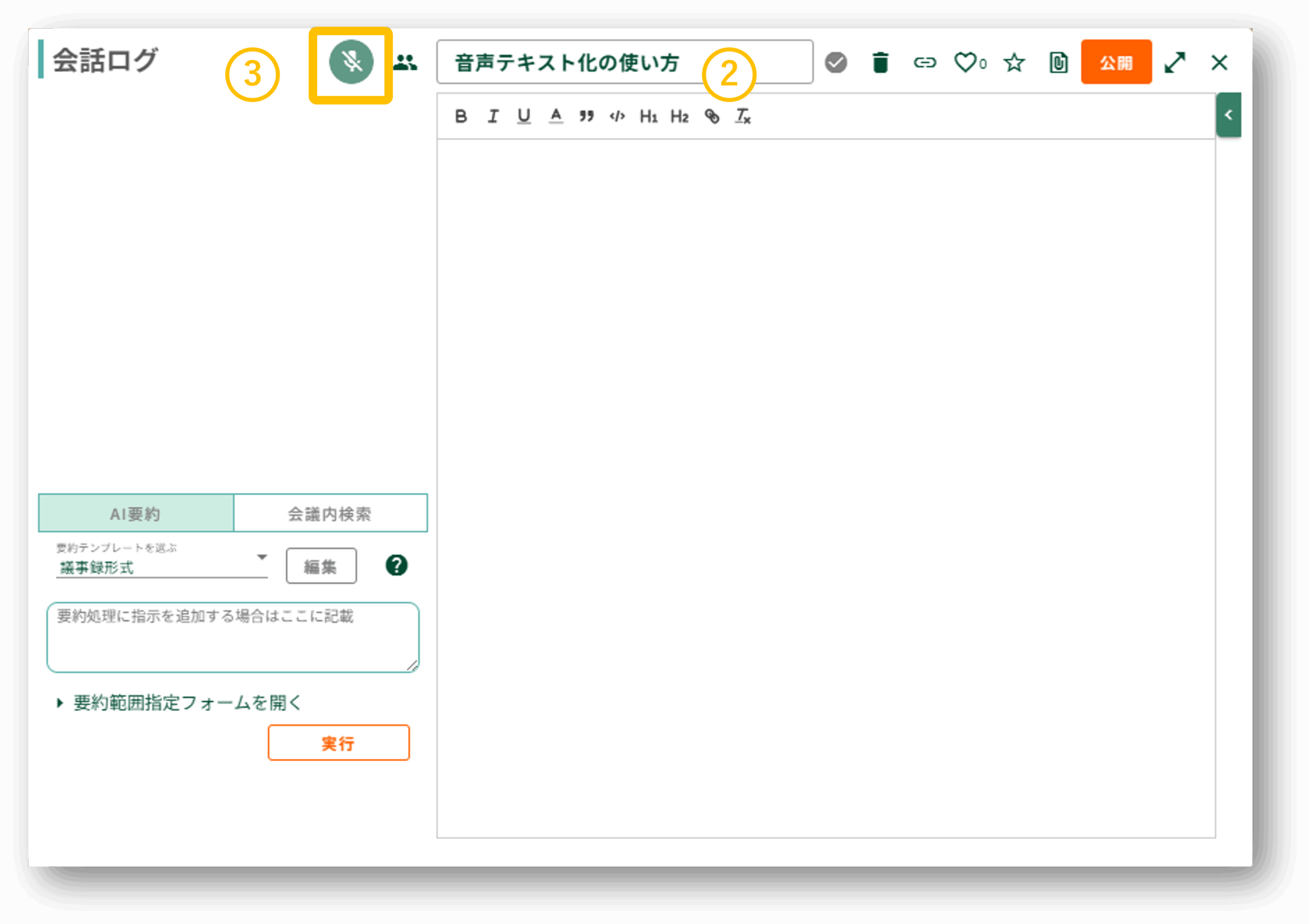The image size is (1310, 924).
Task: Insert a hyperlink from toolbar
Action: [711, 116]
